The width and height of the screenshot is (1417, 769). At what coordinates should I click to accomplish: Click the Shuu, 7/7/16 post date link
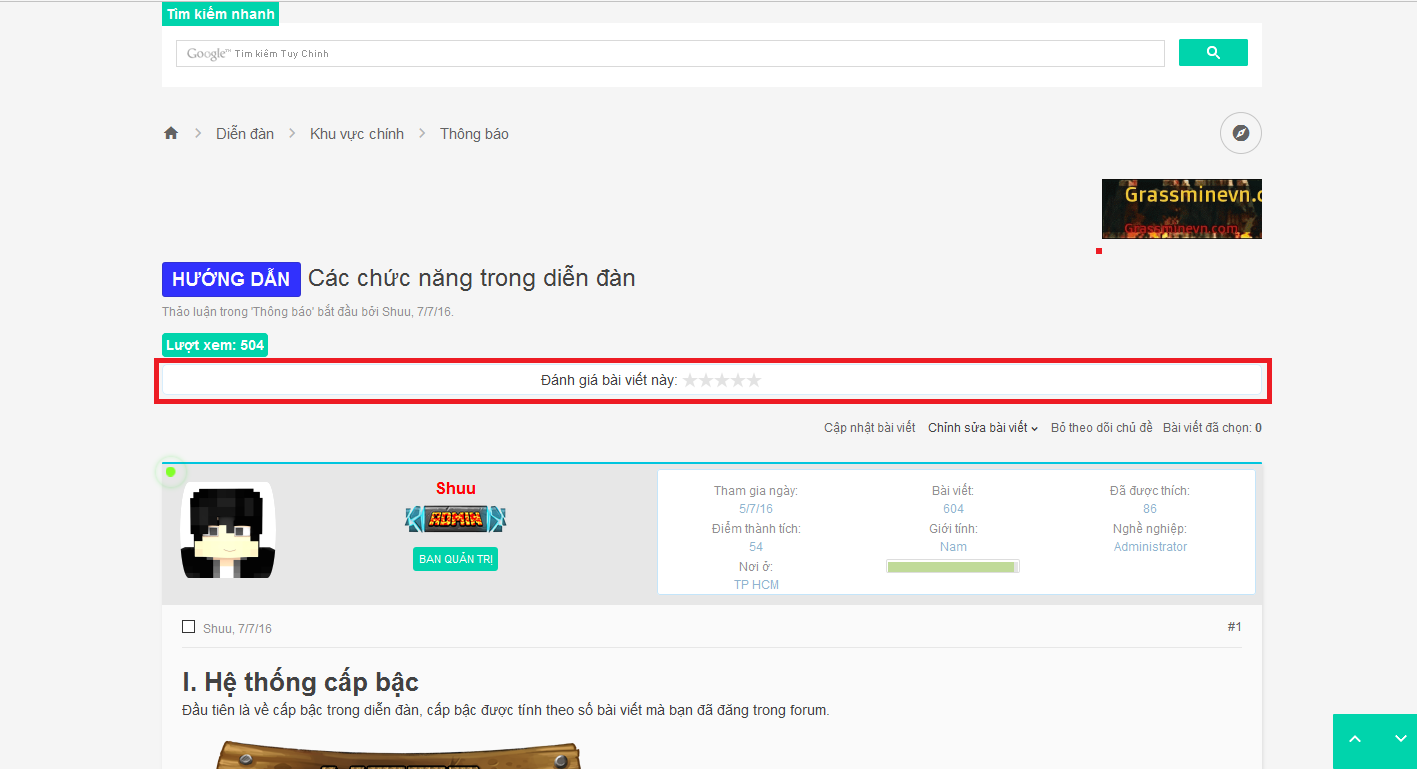pyautogui.click(x=237, y=629)
